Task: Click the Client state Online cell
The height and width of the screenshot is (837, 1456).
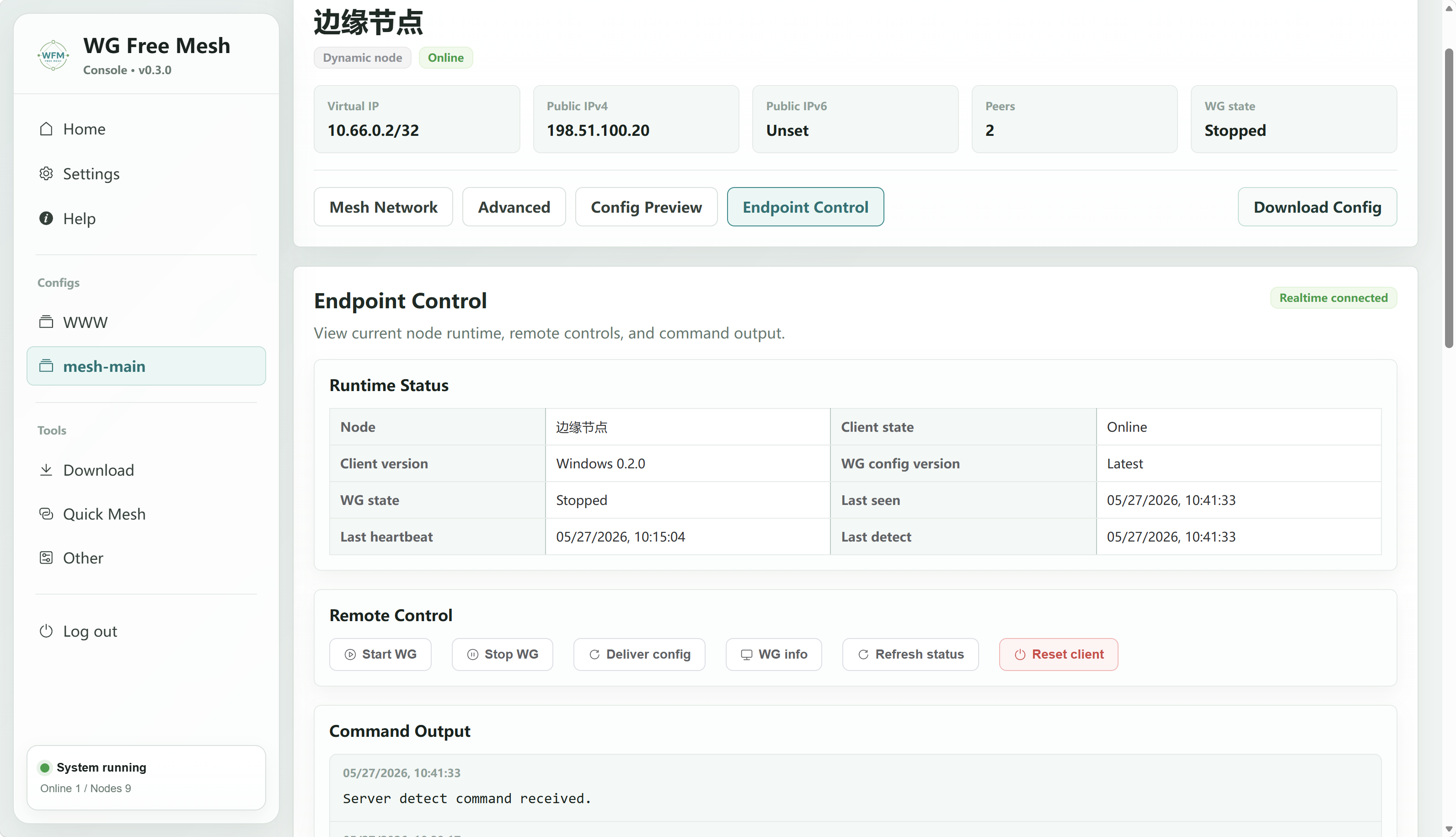Action: 1238,427
